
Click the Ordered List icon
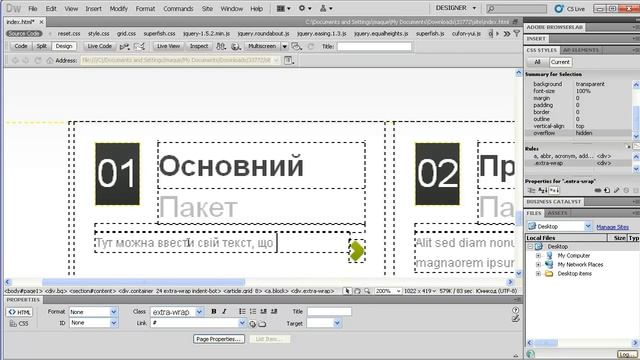pos(253,311)
